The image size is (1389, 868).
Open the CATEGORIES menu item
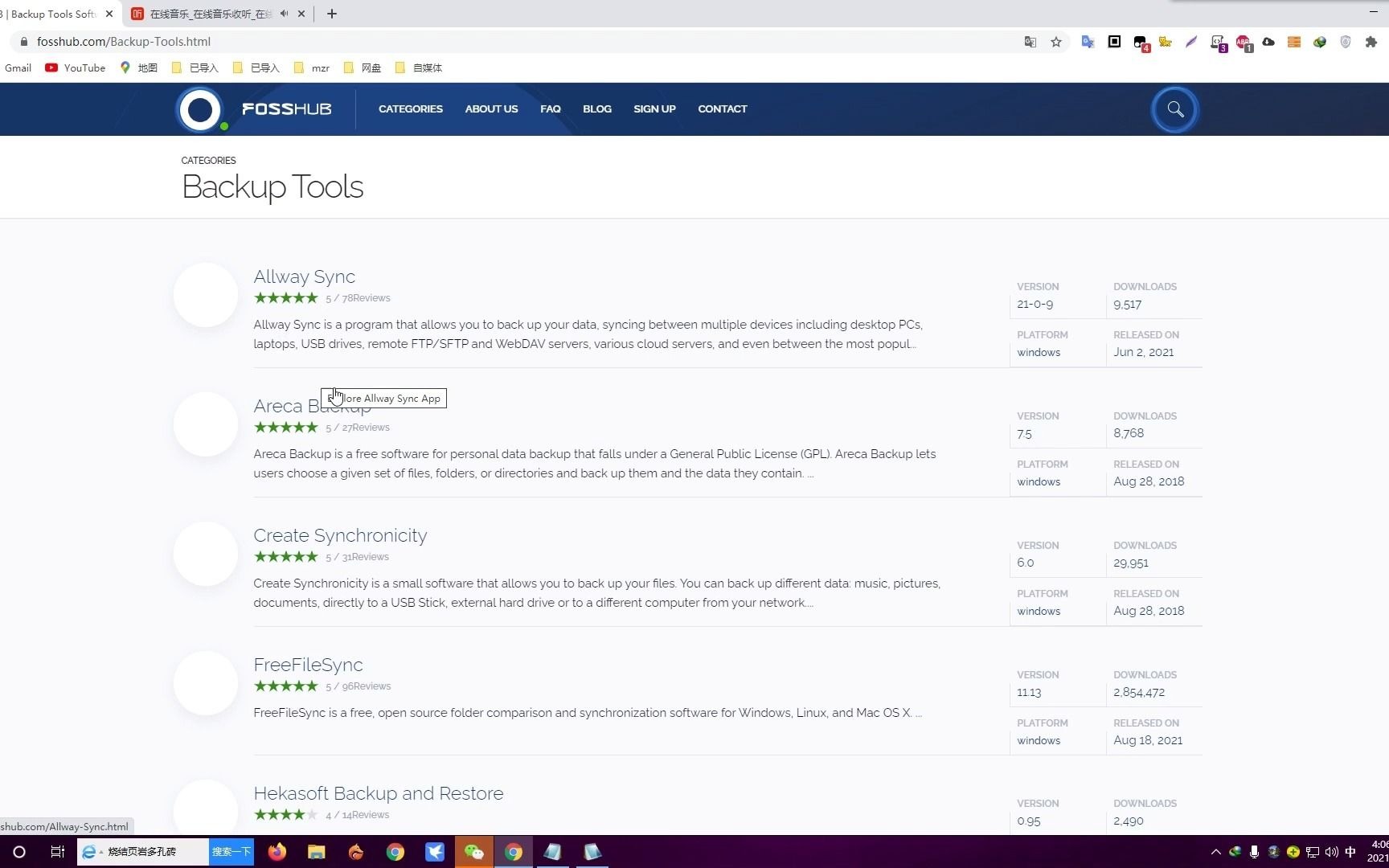411,109
